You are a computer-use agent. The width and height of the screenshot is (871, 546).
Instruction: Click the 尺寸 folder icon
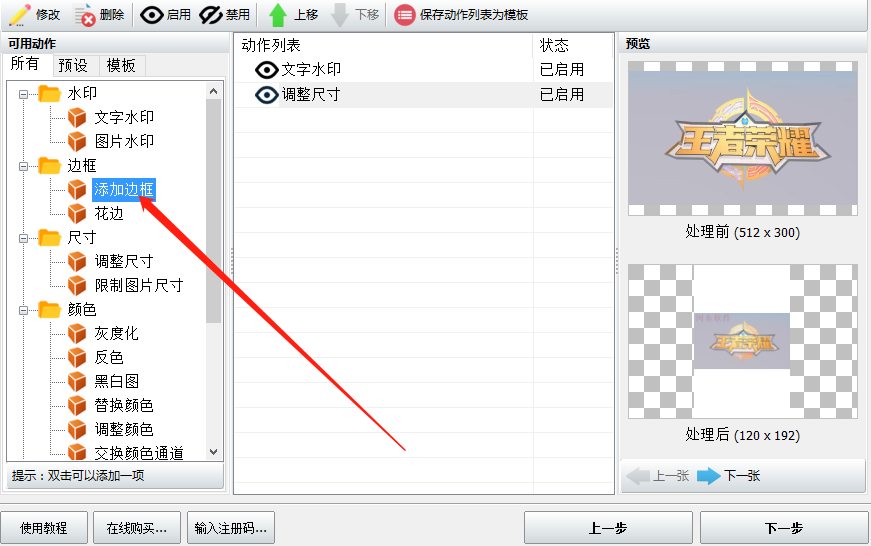coord(49,238)
